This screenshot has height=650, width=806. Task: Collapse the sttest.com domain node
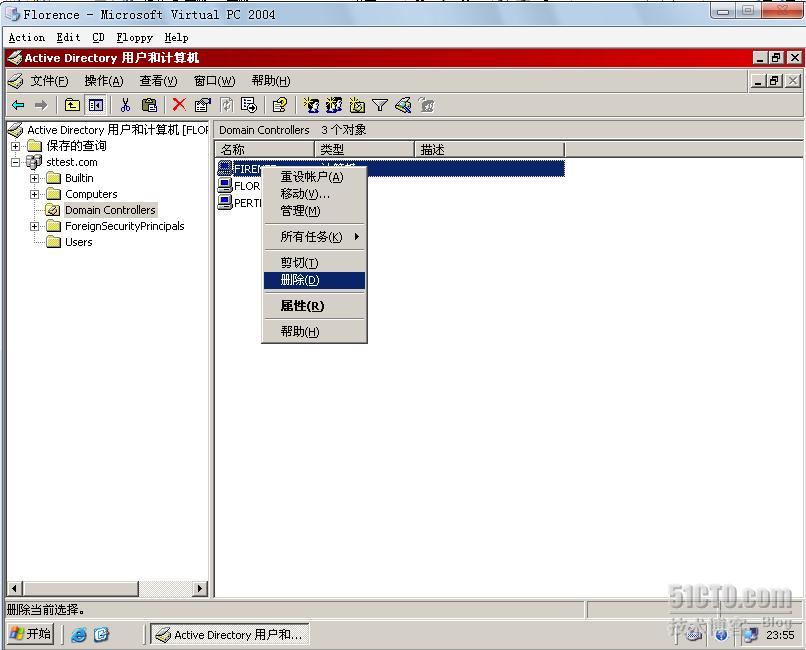15,162
